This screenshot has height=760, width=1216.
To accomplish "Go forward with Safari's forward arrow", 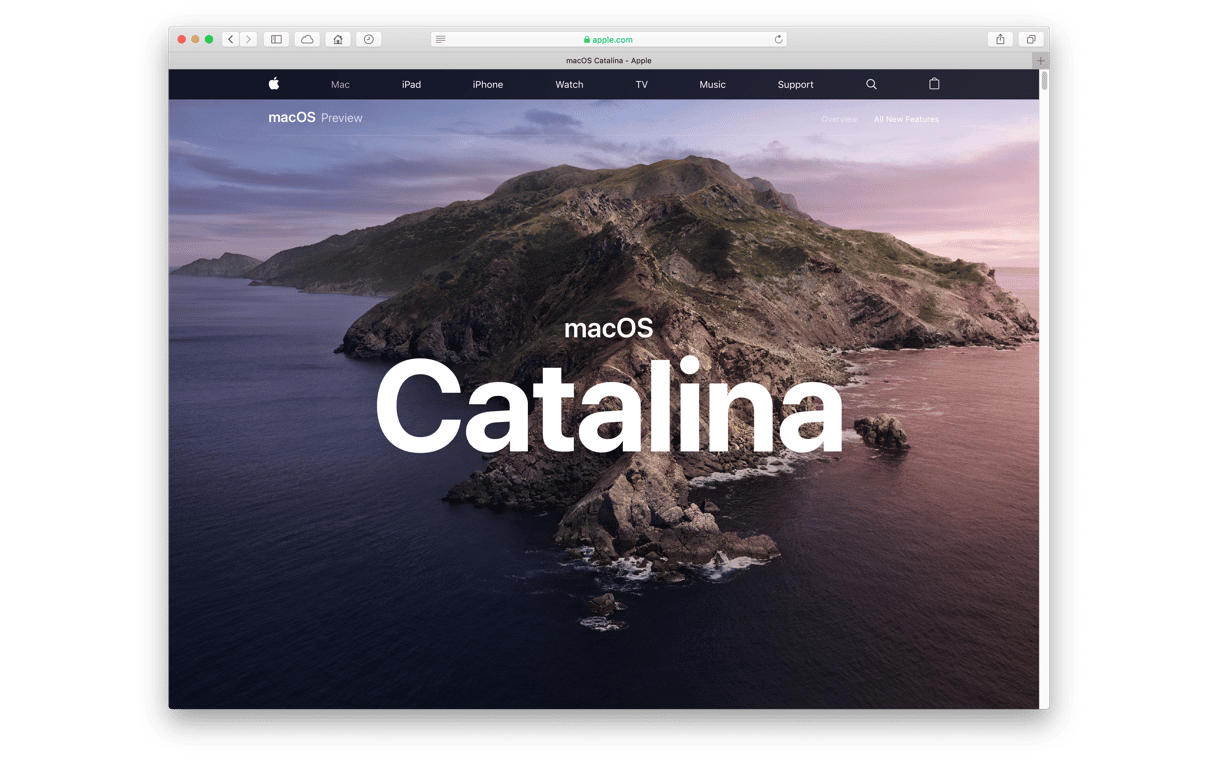I will coord(248,39).
